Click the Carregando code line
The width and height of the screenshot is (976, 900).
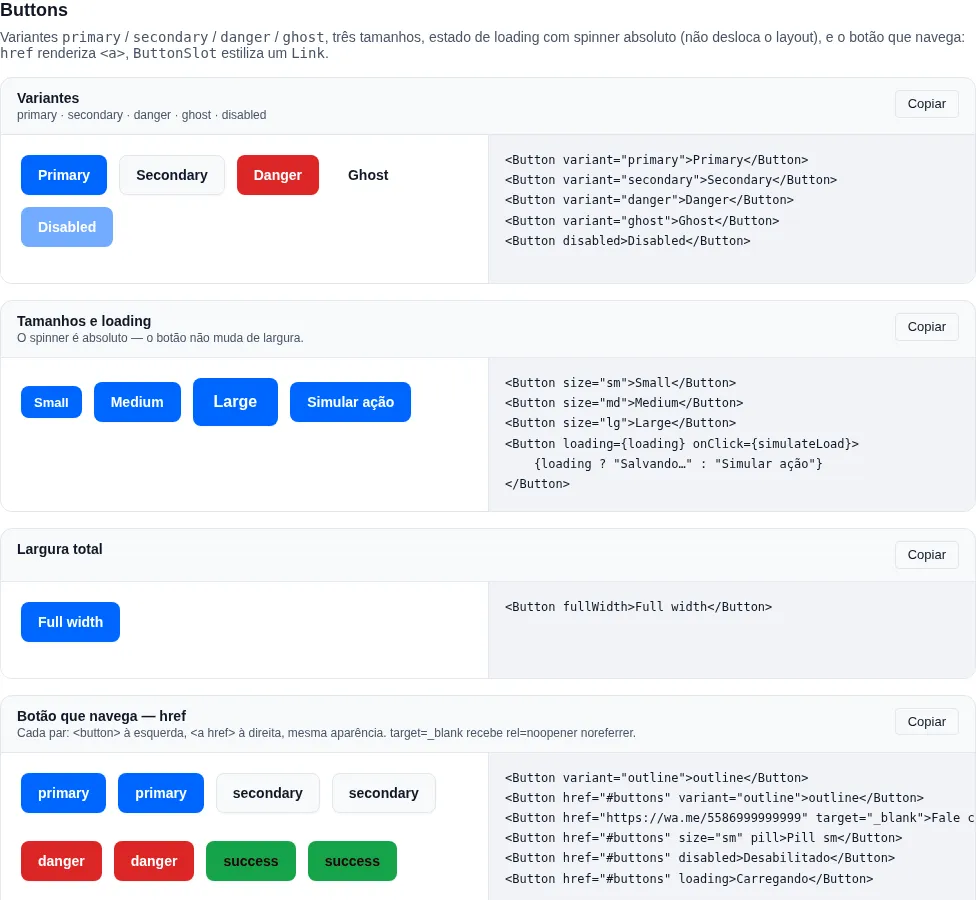[688, 879]
